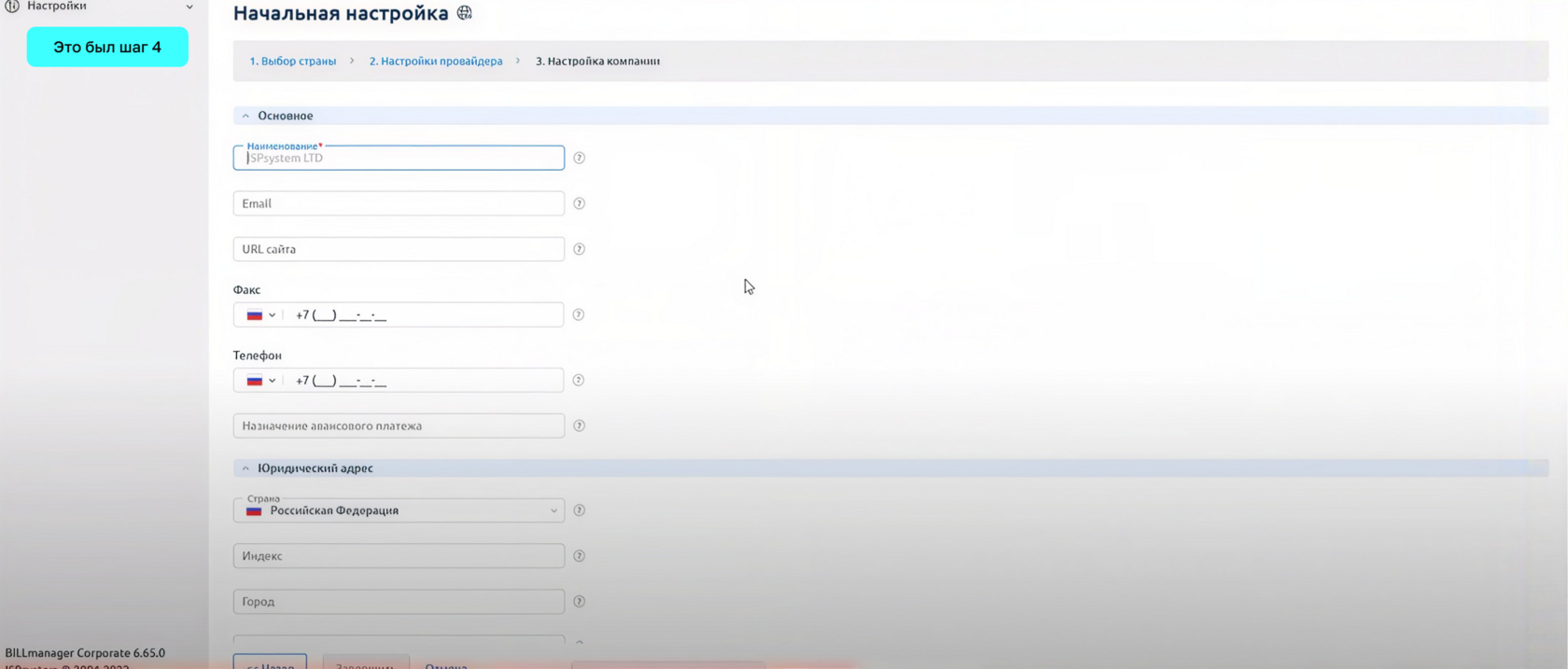Show help for URL сайта field
The image size is (1568, 669).
tap(579, 249)
